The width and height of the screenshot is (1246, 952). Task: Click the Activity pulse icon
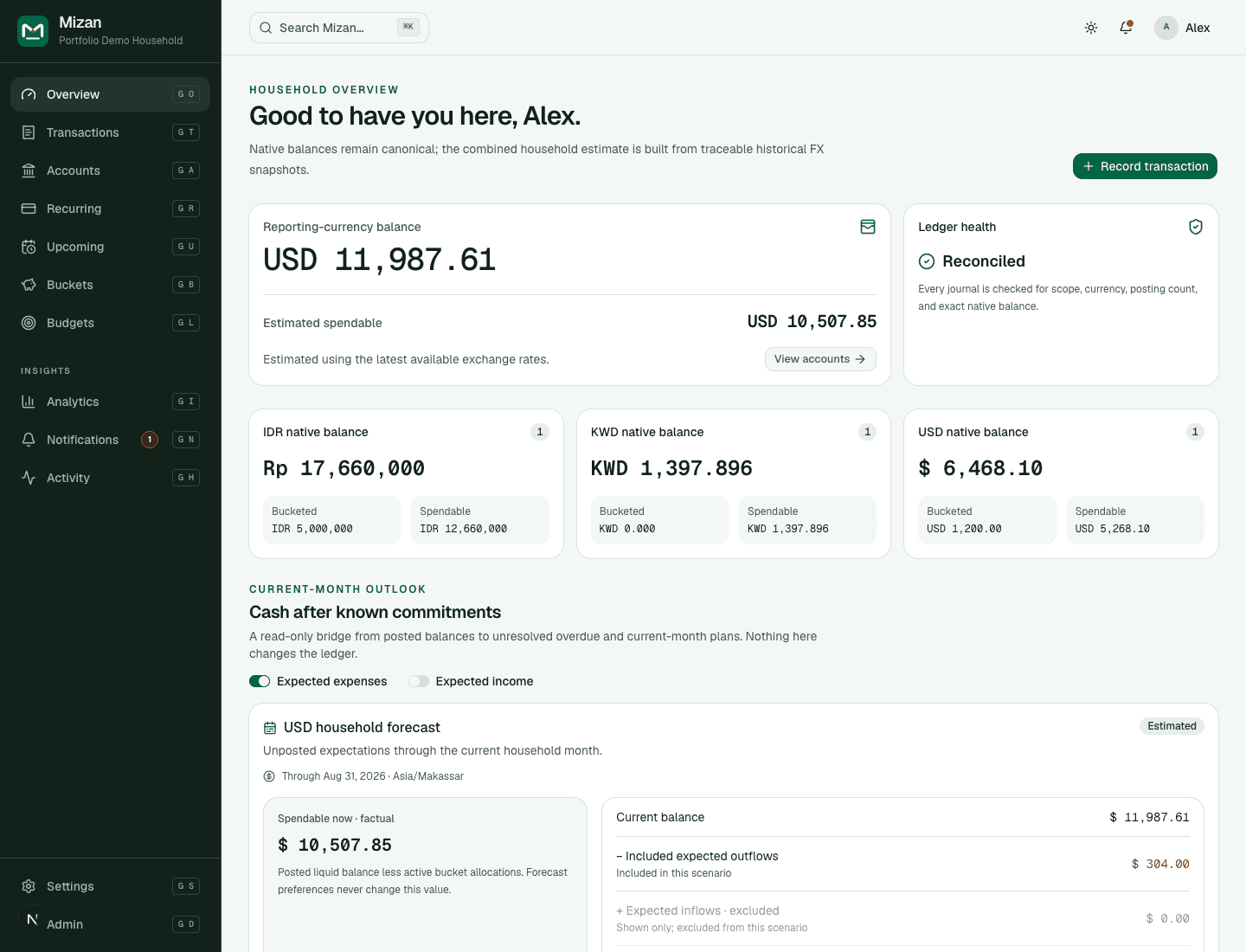[29, 478]
